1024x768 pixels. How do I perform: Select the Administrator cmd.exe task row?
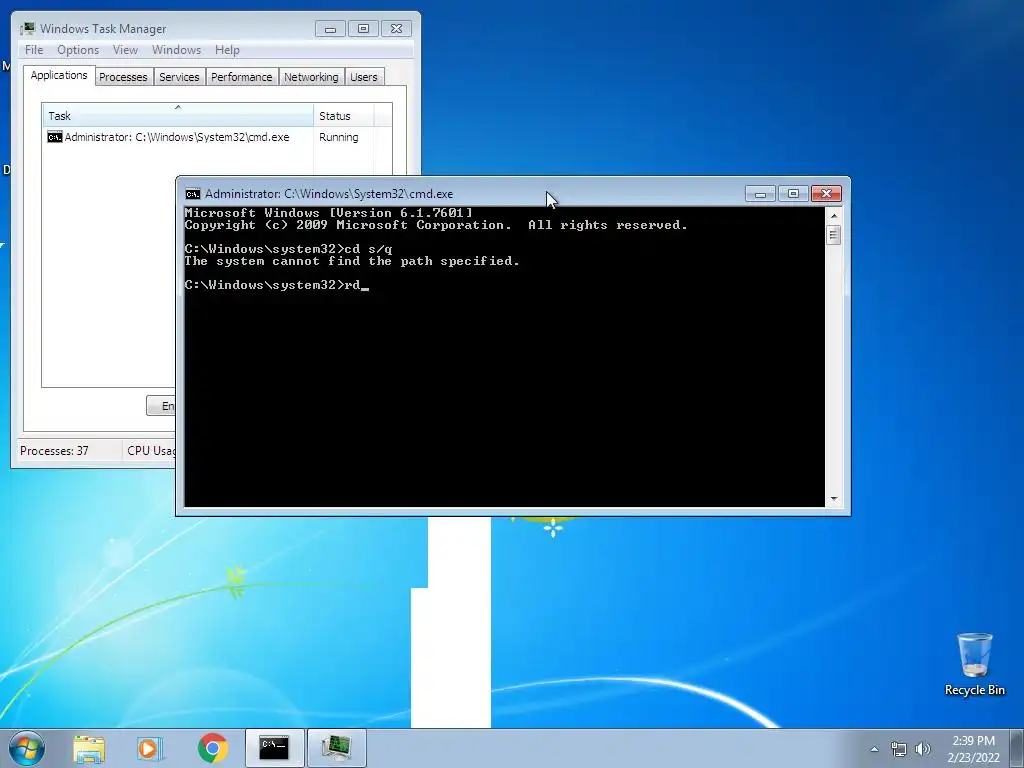(217, 137)
